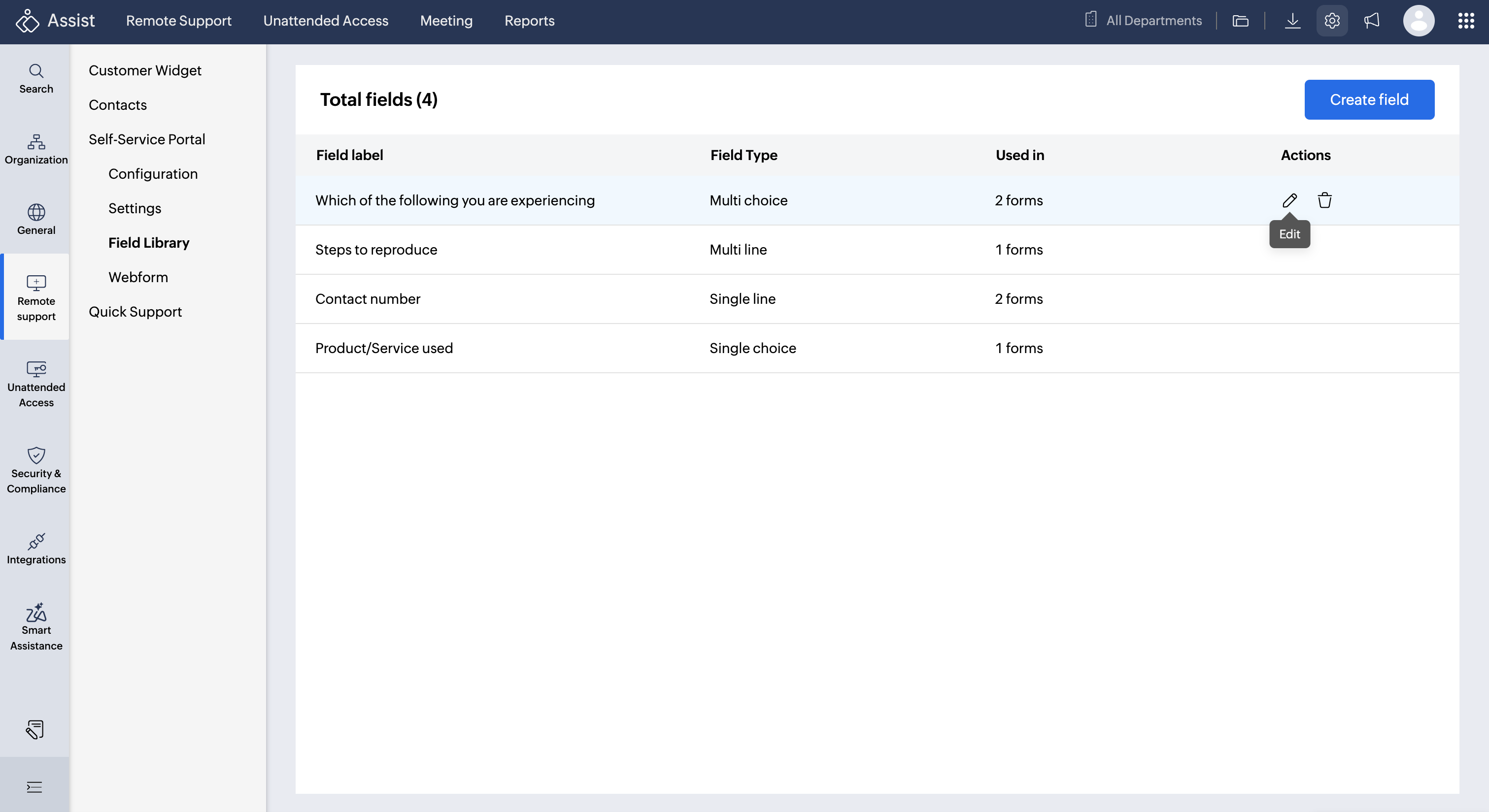Click the download icon in top bar

point(1292,21)
